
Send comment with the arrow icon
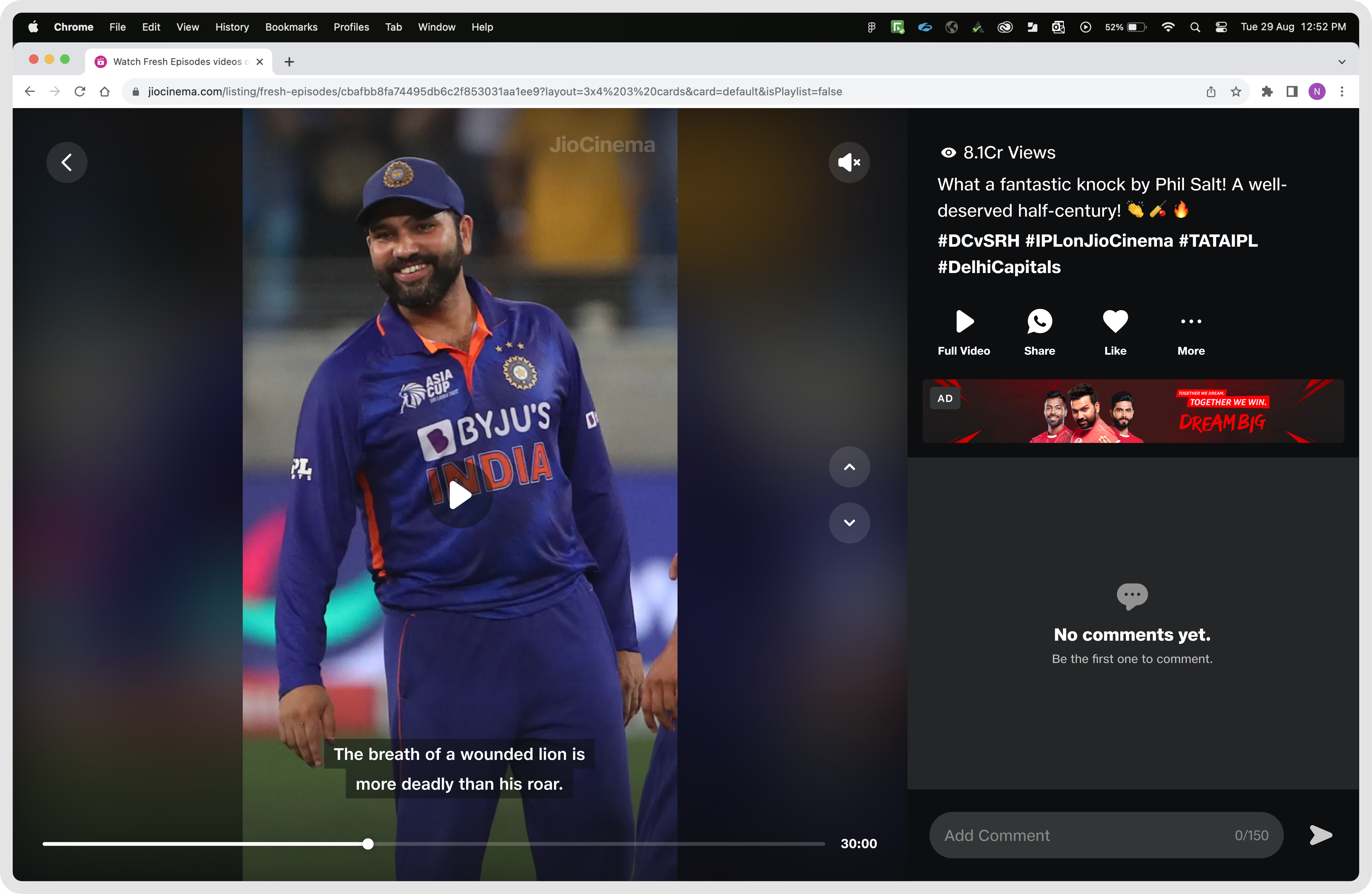[1320, 835]
